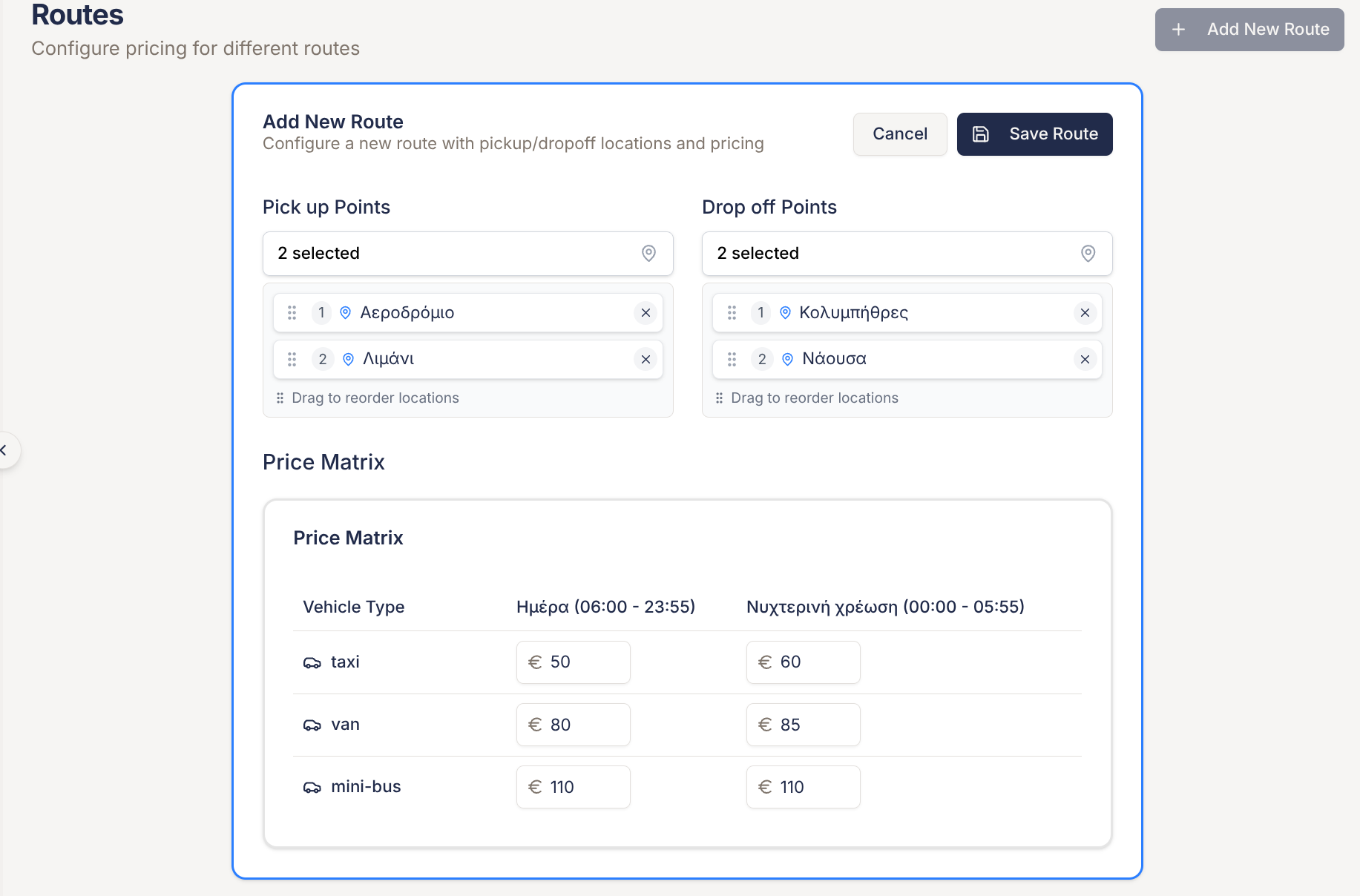This screenshot has width=1360, height=896.
Task: Cancel adding the new route
Action: pyautogui.click(x=899, y=134)
